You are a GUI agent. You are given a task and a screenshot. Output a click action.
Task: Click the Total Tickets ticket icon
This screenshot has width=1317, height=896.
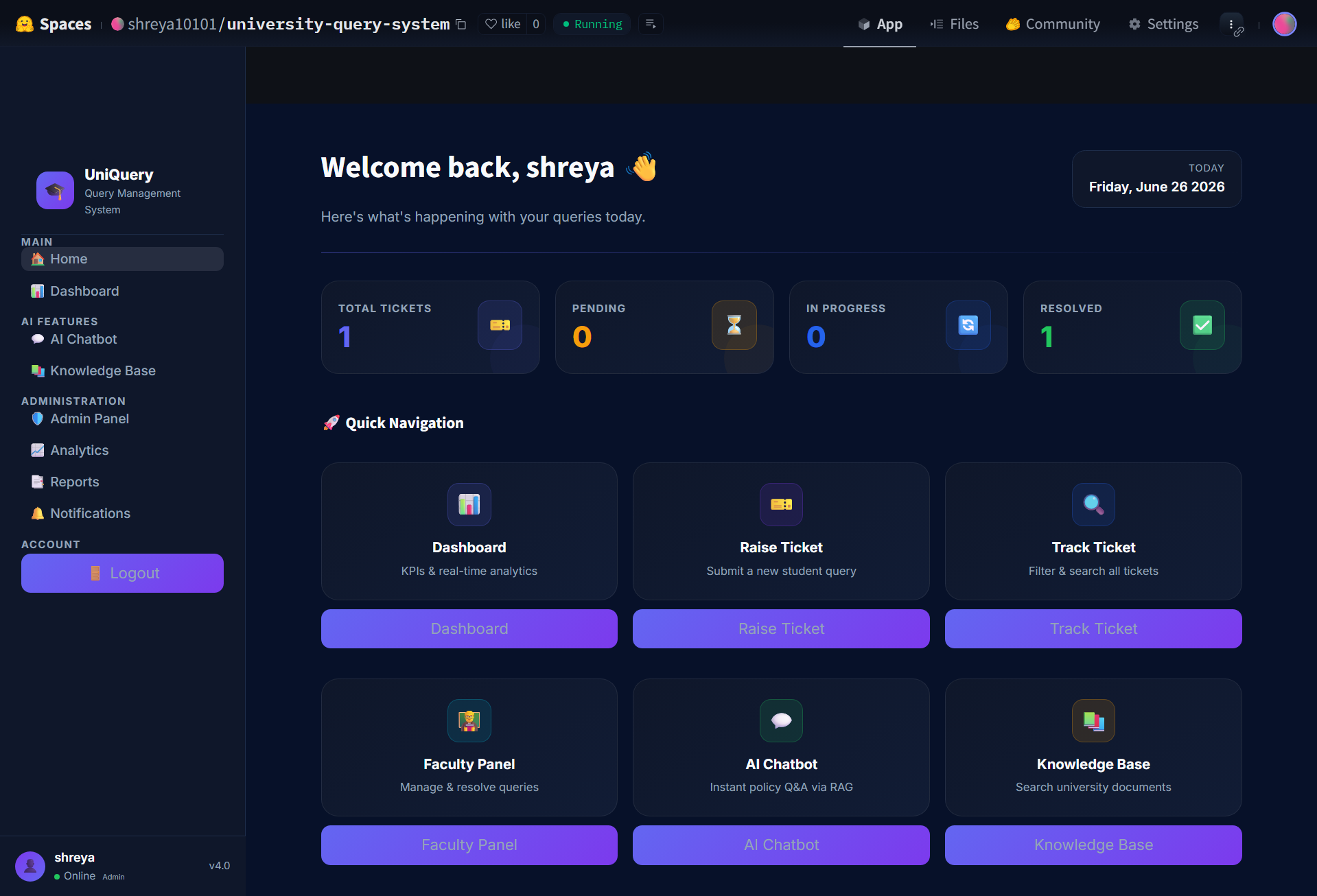pos(500,325)
